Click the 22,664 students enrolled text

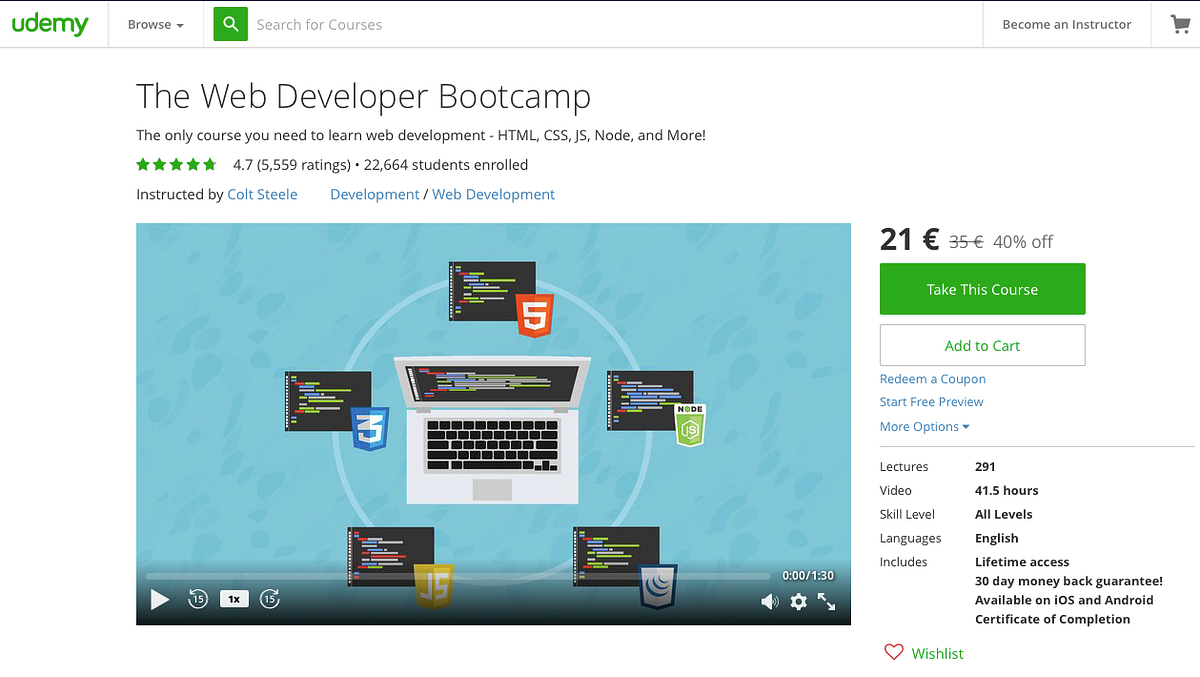pyautogui.click(x=446, y=165)
